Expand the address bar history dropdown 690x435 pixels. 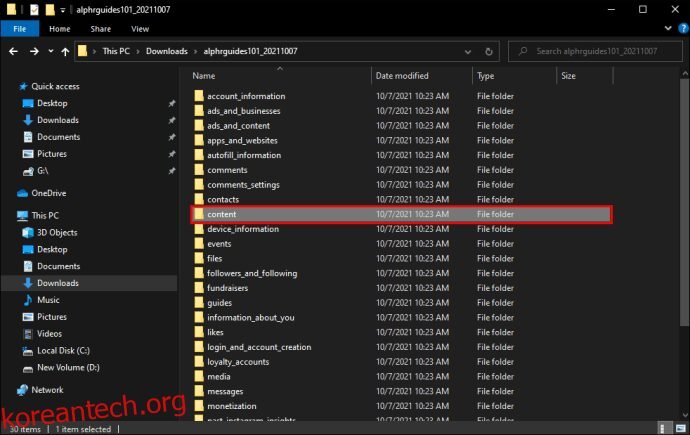pos(467,51)
